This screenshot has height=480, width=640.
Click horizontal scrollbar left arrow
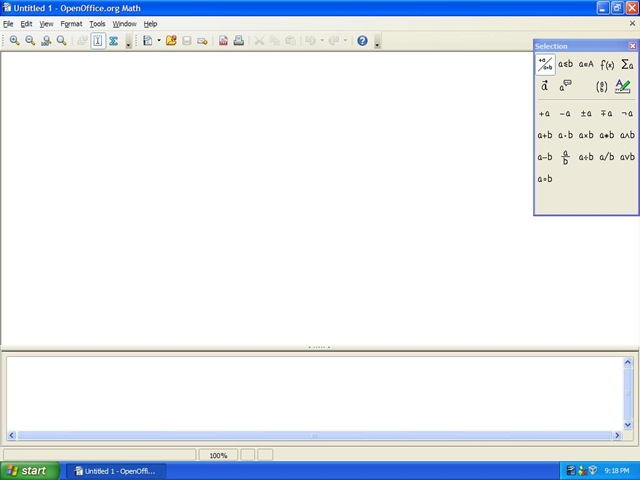point(11,436)
